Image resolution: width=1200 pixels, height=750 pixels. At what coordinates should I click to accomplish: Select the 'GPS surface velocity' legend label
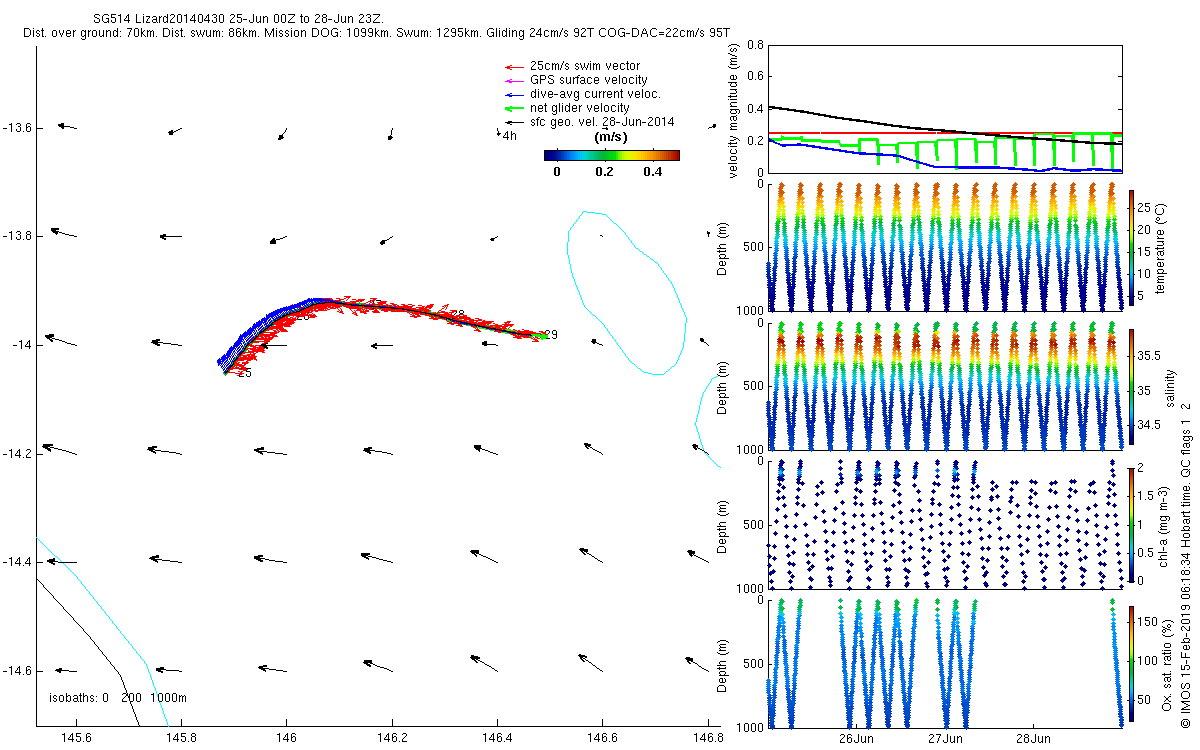coord(588,80)
